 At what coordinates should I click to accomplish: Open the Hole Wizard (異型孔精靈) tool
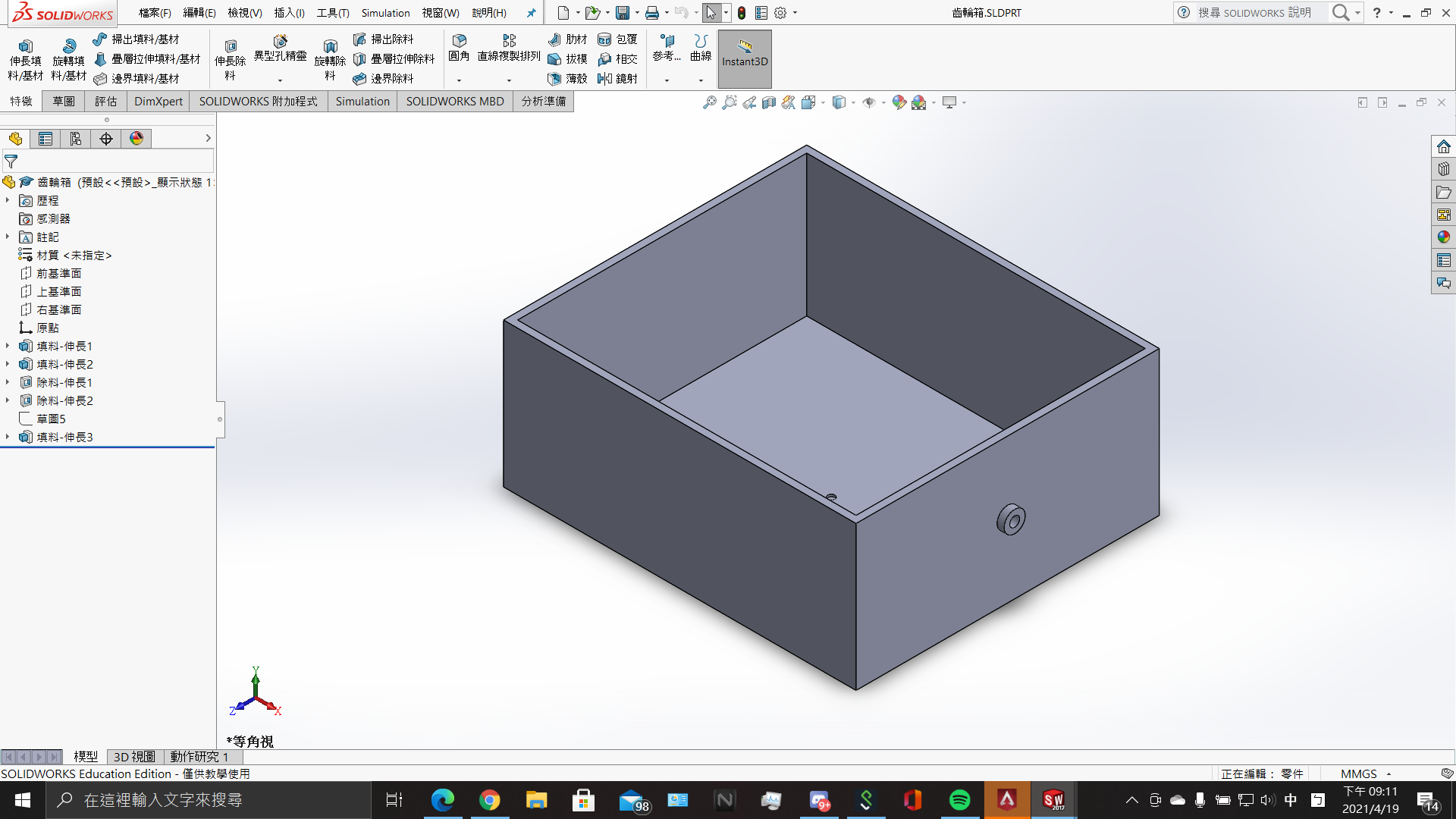tap(280, 47)
